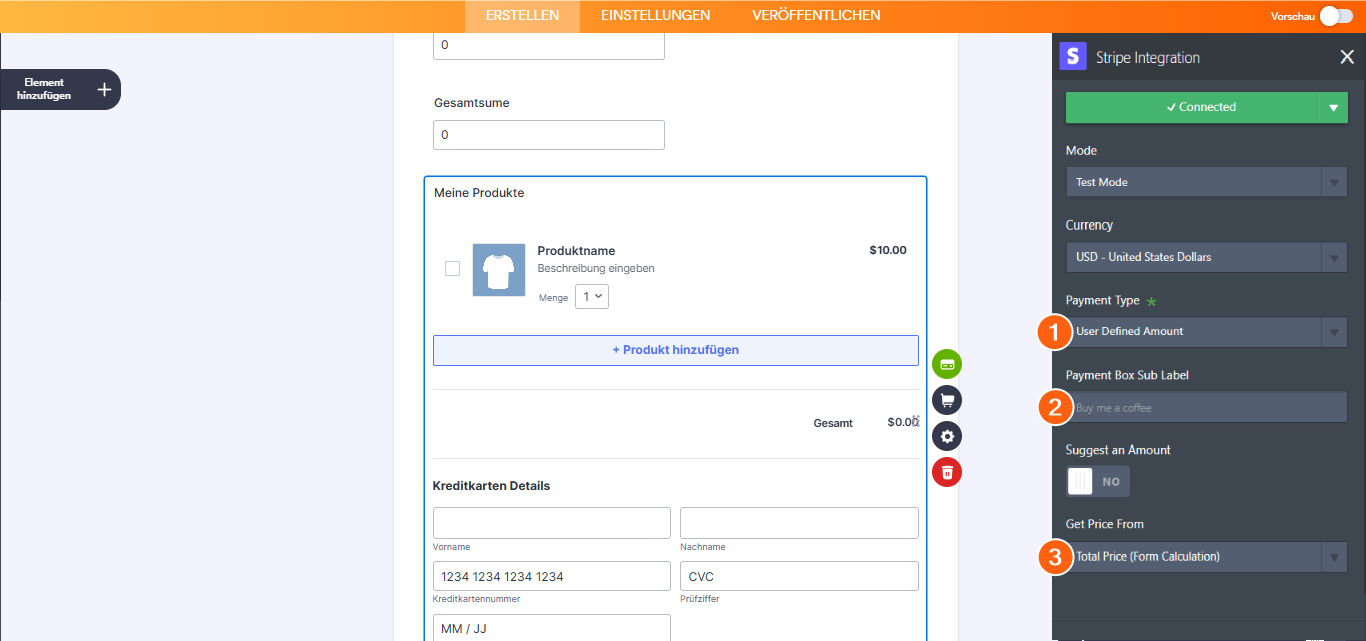
Task: Open the Menge quantity dropdown
Action: click(x=592, y=296)
